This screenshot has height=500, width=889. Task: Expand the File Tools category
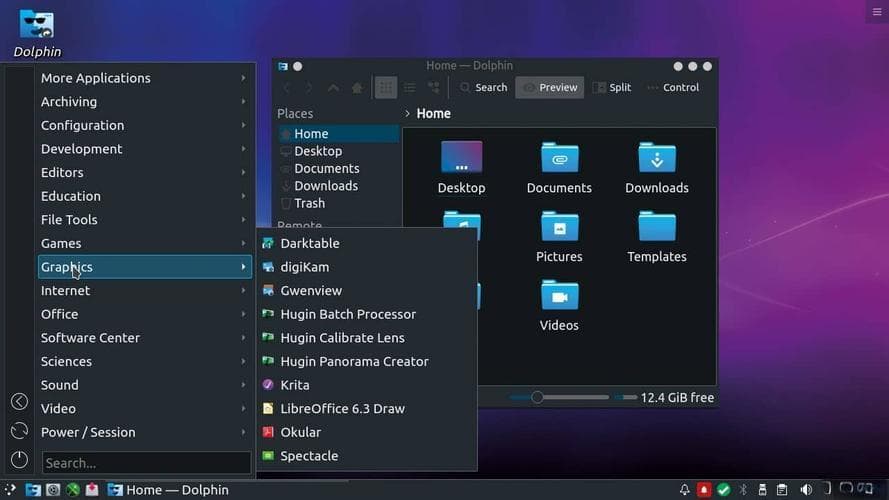145,220
